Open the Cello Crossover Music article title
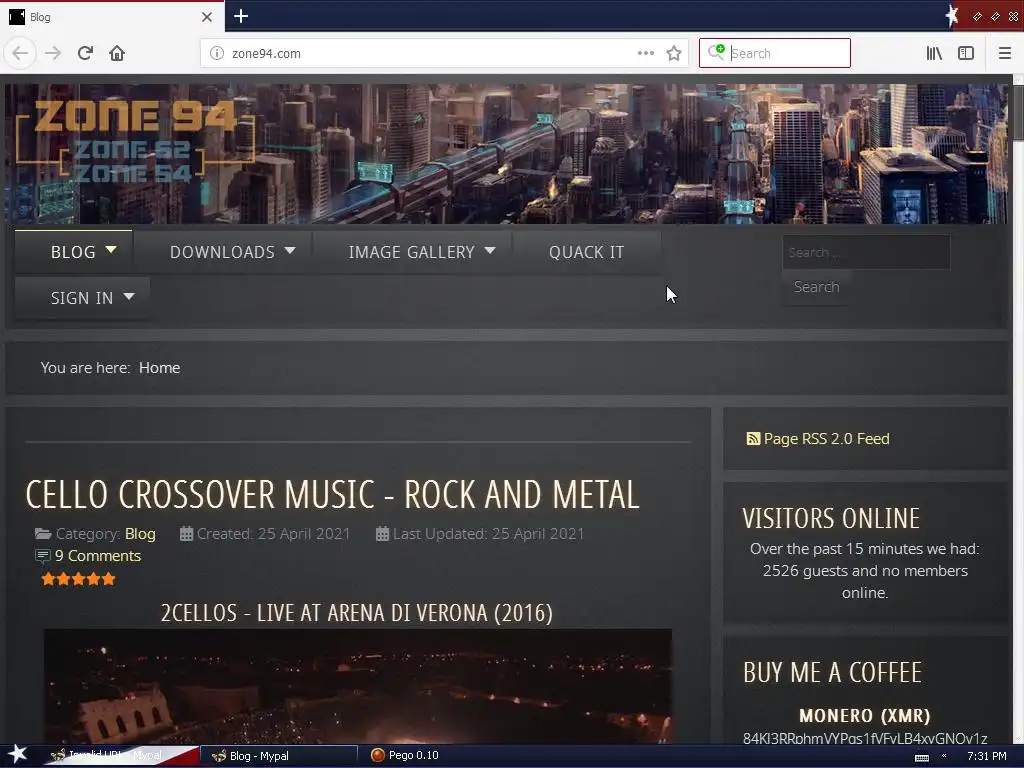 [332, 494]
